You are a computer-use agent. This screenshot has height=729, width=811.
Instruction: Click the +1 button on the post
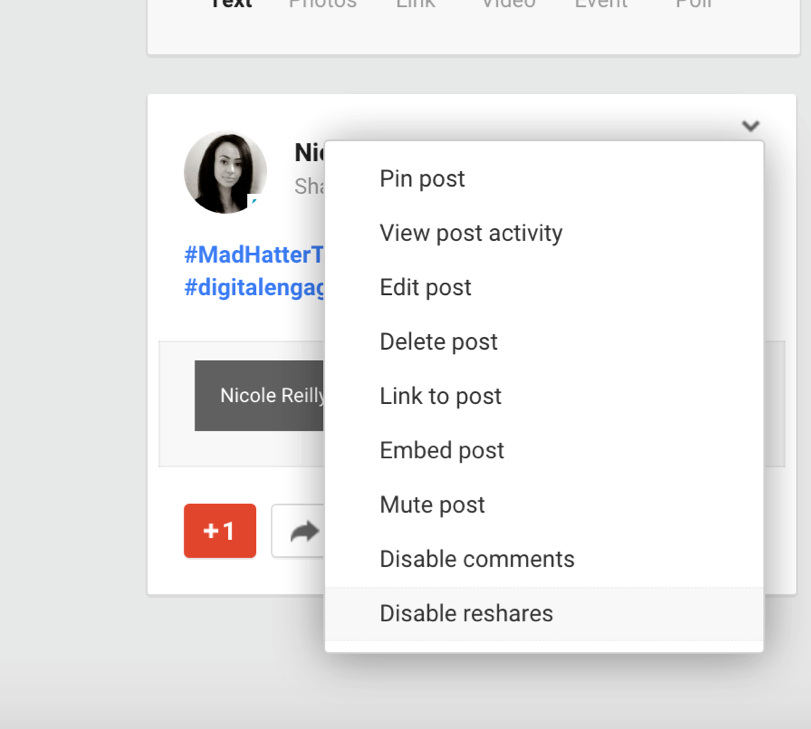[x=220, y=531]
